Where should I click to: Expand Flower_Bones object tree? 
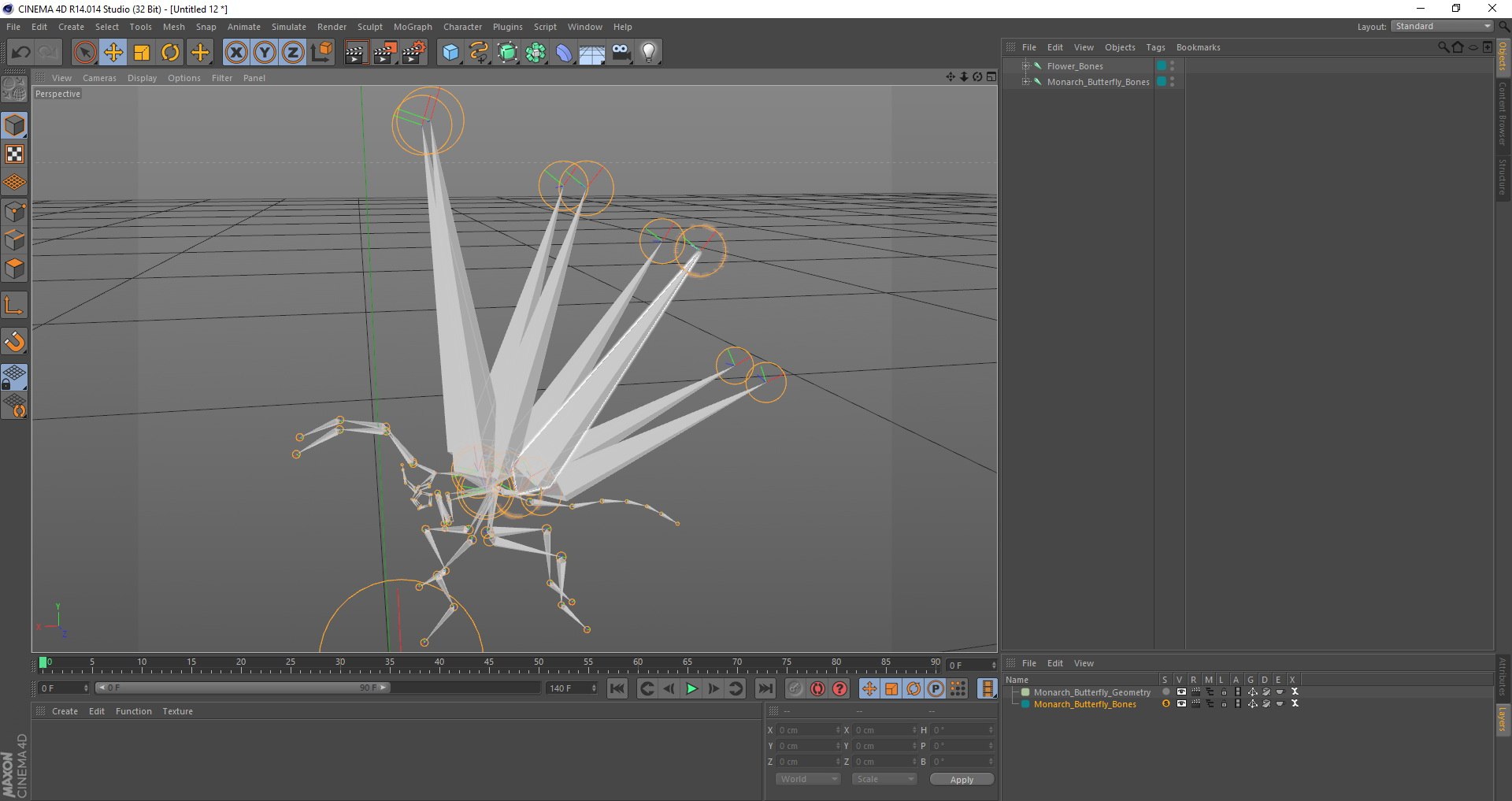1026,66
